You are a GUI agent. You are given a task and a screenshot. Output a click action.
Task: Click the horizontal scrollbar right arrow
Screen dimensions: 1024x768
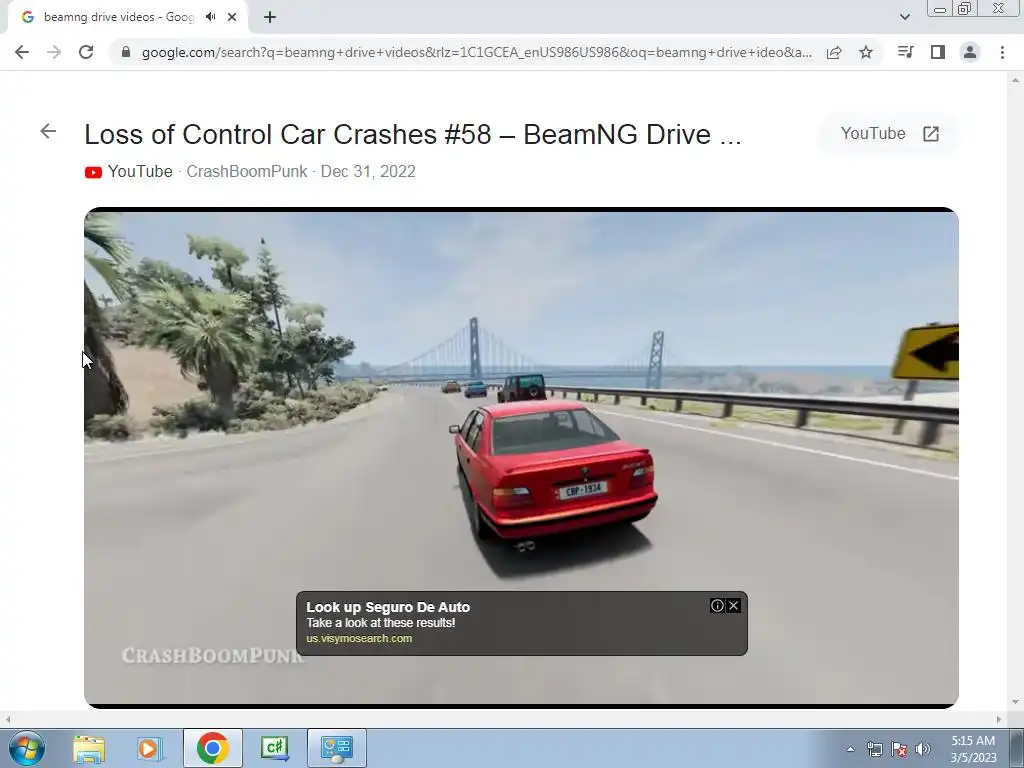coord(999,719)
